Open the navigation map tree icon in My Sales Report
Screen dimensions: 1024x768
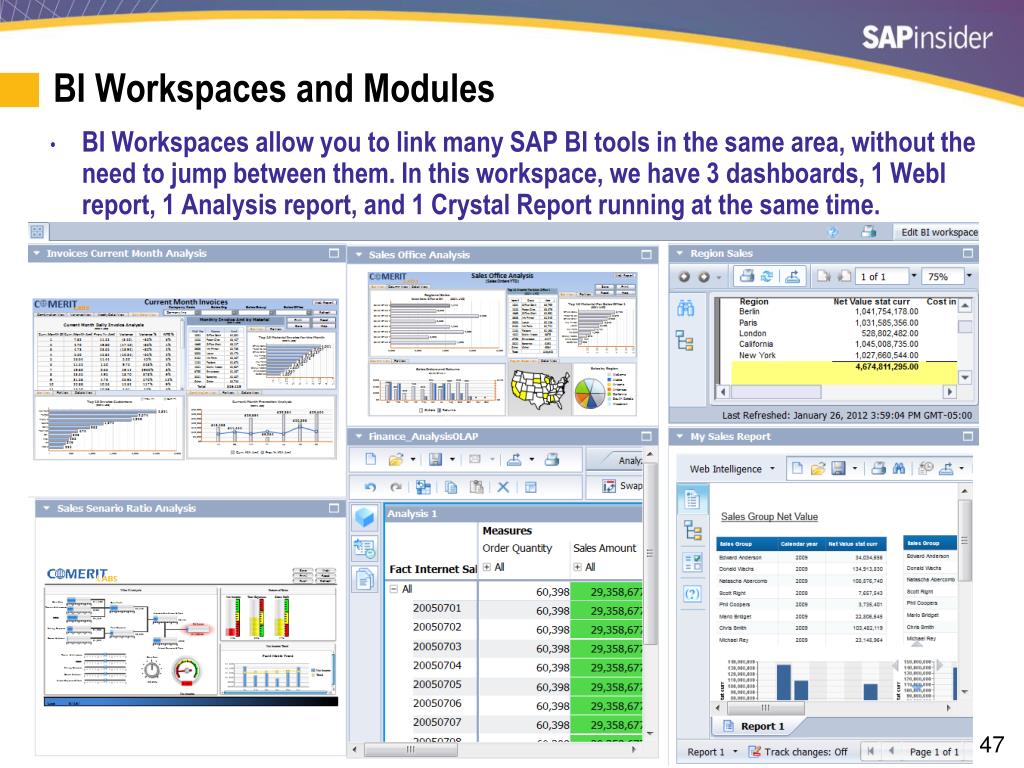[x=692, y=530]
